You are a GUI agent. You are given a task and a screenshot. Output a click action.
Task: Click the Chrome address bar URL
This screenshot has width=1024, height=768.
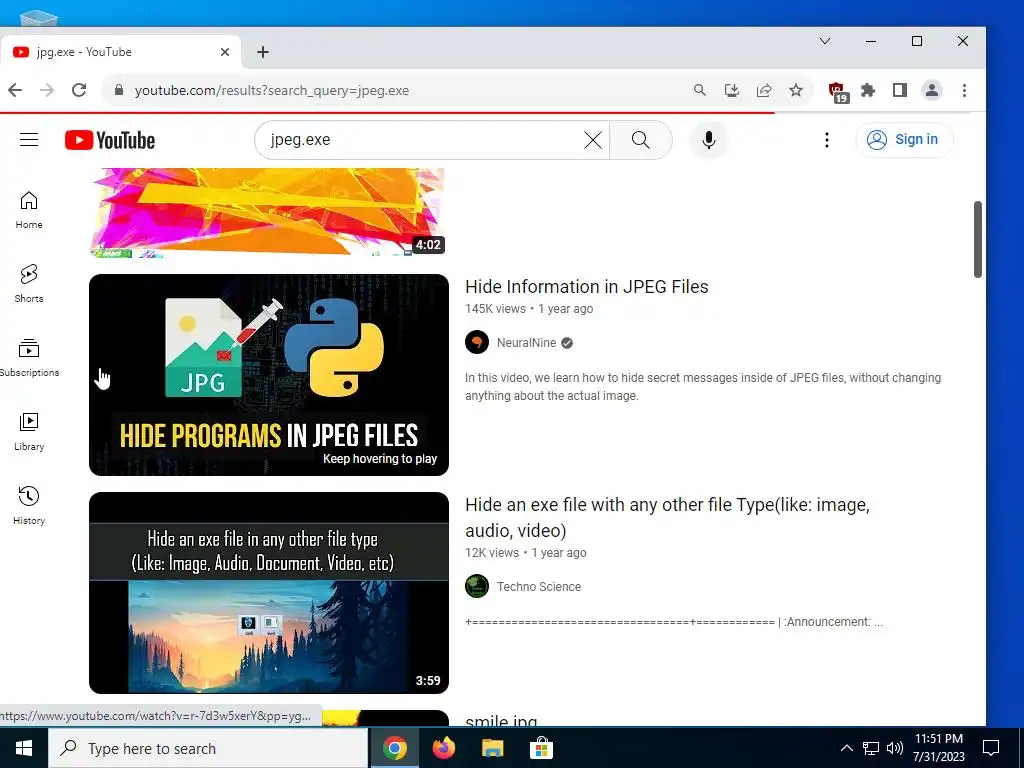pyautogui.click(x=272, y=90)
